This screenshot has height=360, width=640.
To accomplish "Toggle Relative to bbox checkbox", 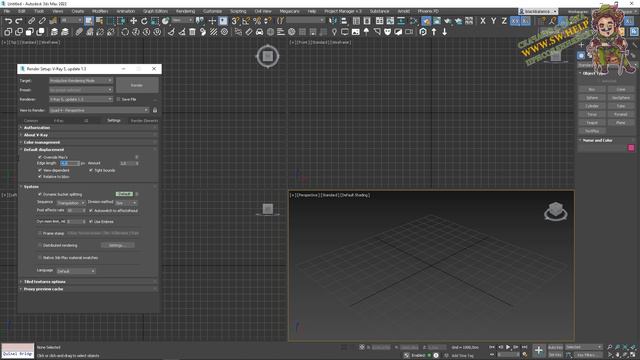I will coord(40,177).
